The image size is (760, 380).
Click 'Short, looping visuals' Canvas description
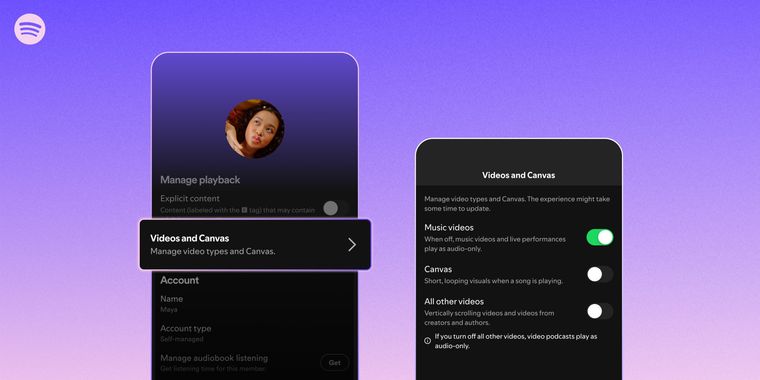(493, 281)
